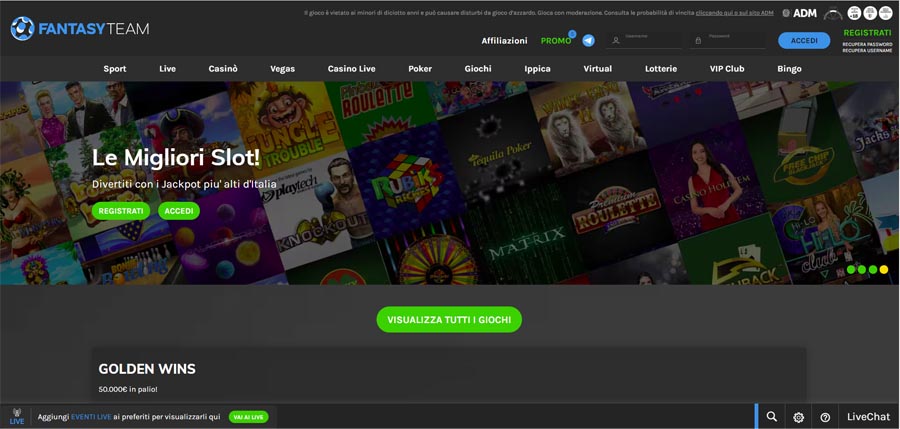Select the second banner slide dot
This screenshot has width=900, height=429.
(862, 269)
